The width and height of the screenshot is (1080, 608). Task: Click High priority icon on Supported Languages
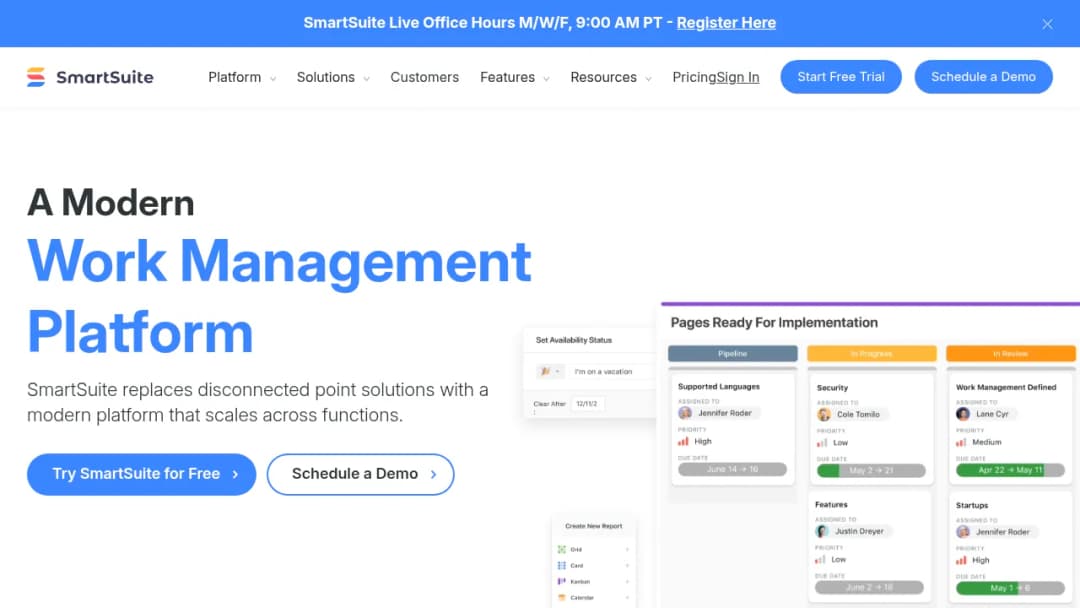(683, 441)
